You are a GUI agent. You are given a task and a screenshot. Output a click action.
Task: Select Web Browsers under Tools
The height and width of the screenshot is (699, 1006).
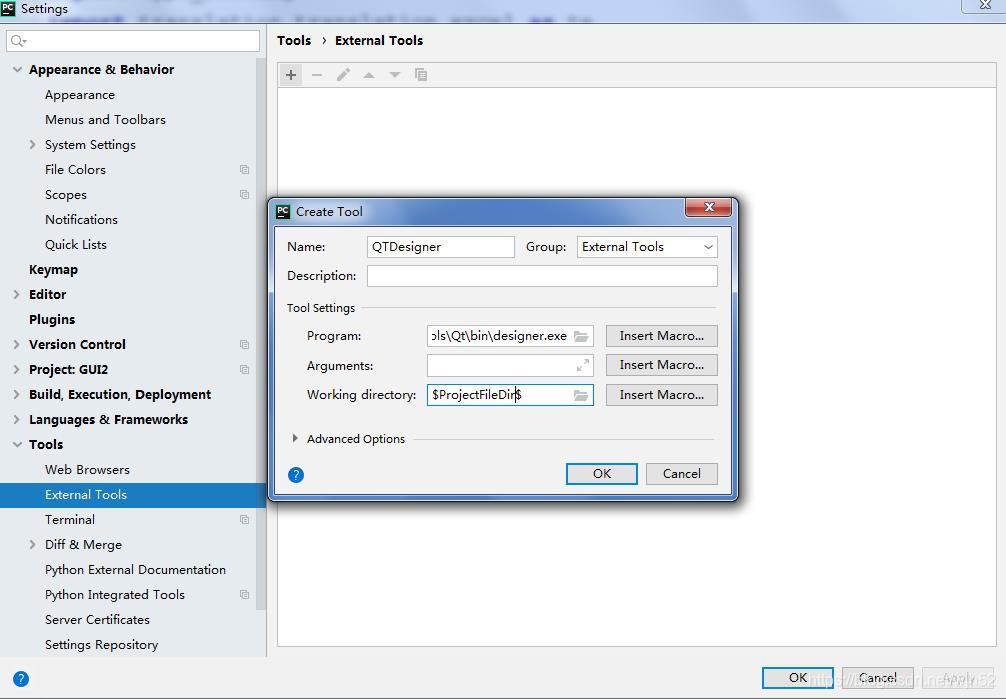click(87, 470)
